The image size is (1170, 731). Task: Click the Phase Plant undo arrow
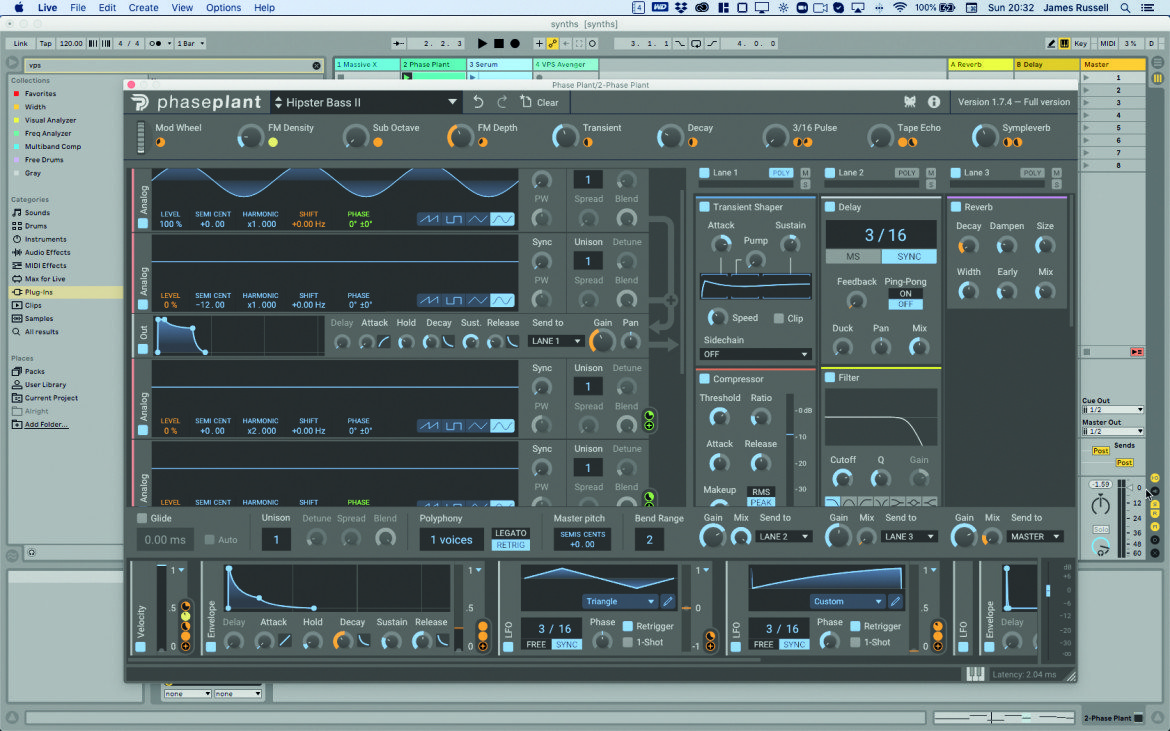click(x=478, y=102)
